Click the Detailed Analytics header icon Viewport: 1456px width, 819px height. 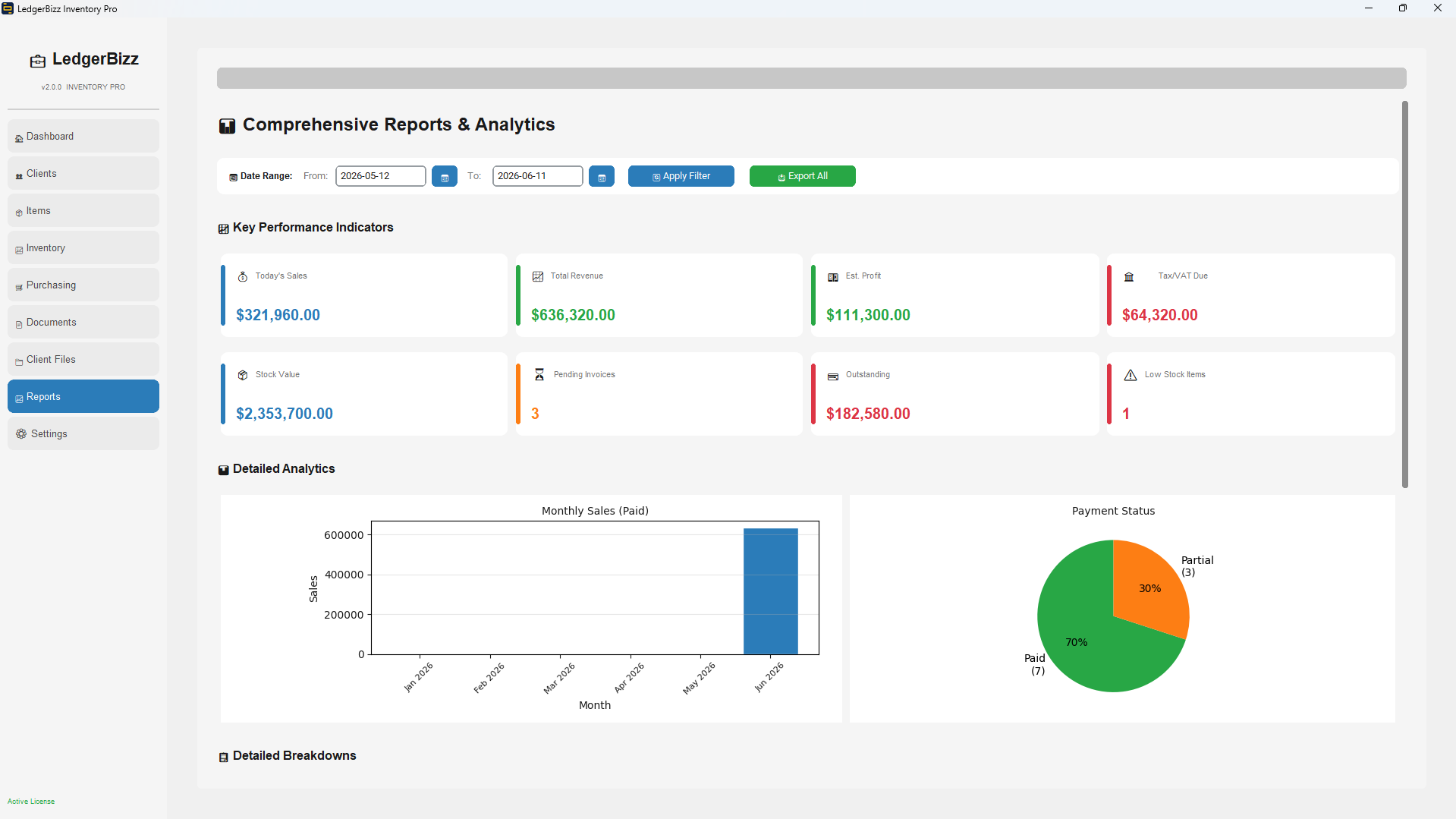click(x=224, y=470)
